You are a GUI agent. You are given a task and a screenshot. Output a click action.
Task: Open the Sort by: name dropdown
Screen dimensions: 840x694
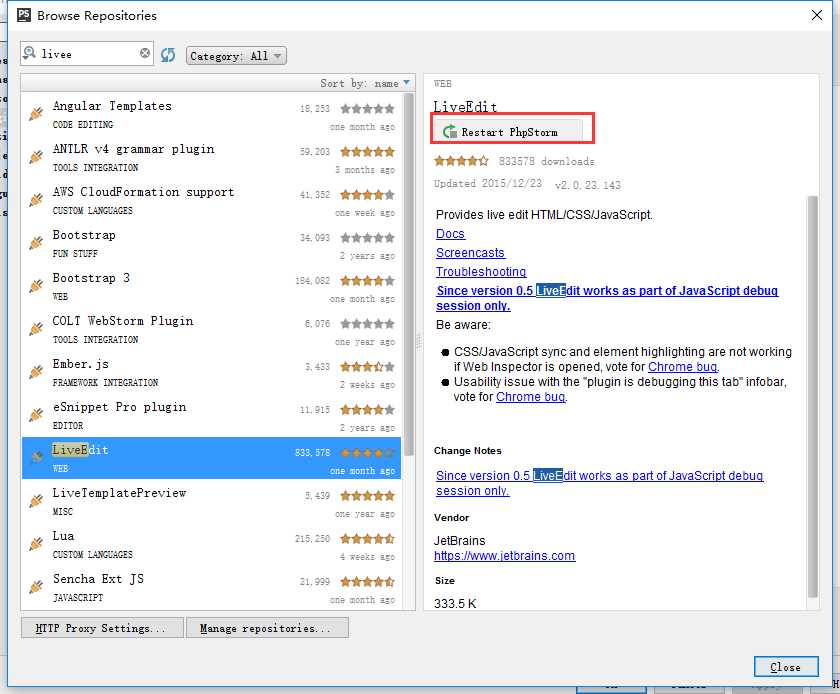coord(365,83)
